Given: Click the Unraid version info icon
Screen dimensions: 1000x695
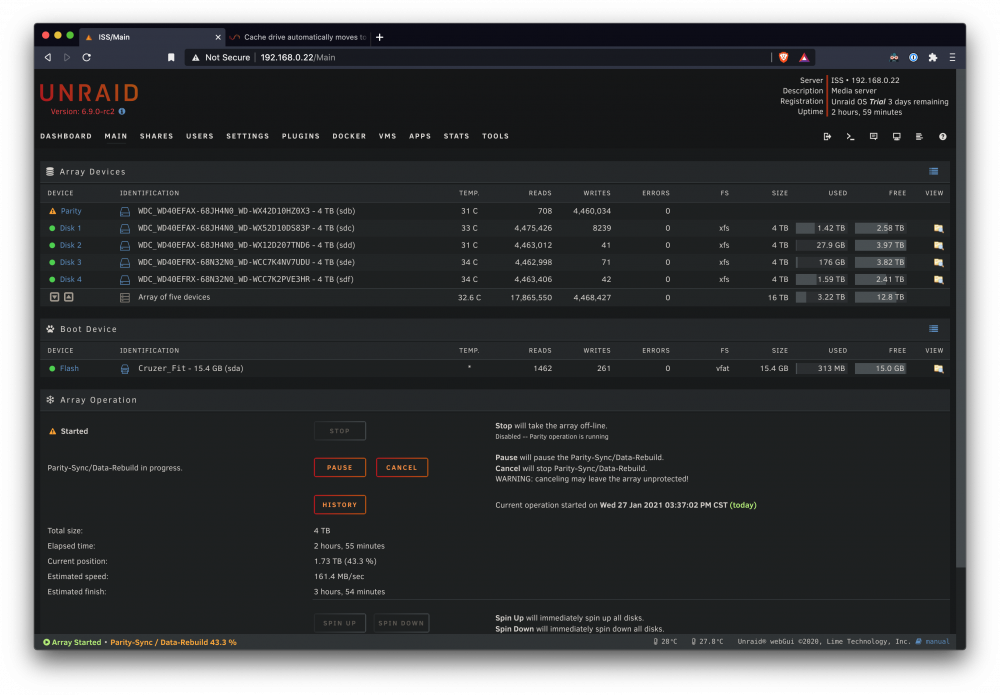Looking at the screenshot, I should coord(122,112).
